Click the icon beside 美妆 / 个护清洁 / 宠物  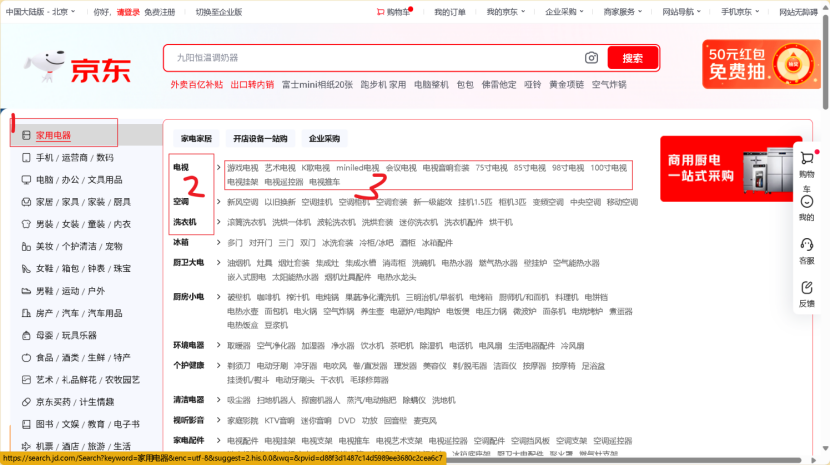point(26,247)
